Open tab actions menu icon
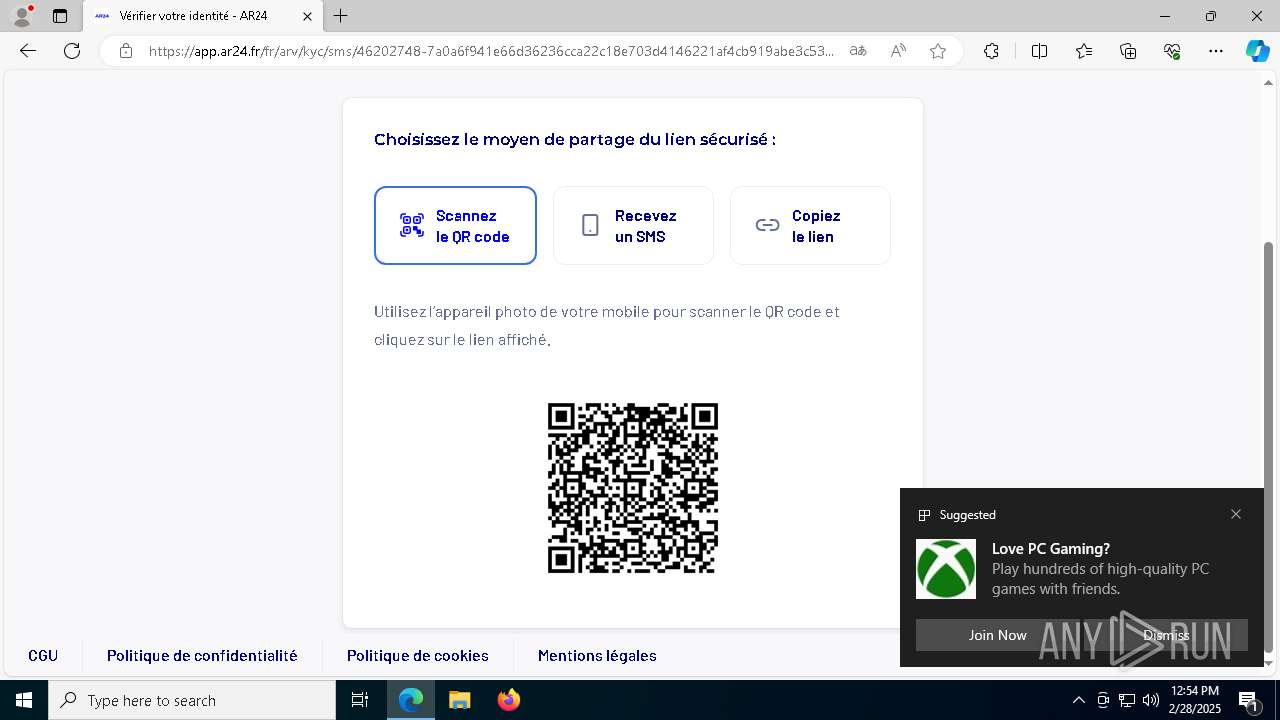This screenshot has width=1280, height=720. [x=60, y=16]
